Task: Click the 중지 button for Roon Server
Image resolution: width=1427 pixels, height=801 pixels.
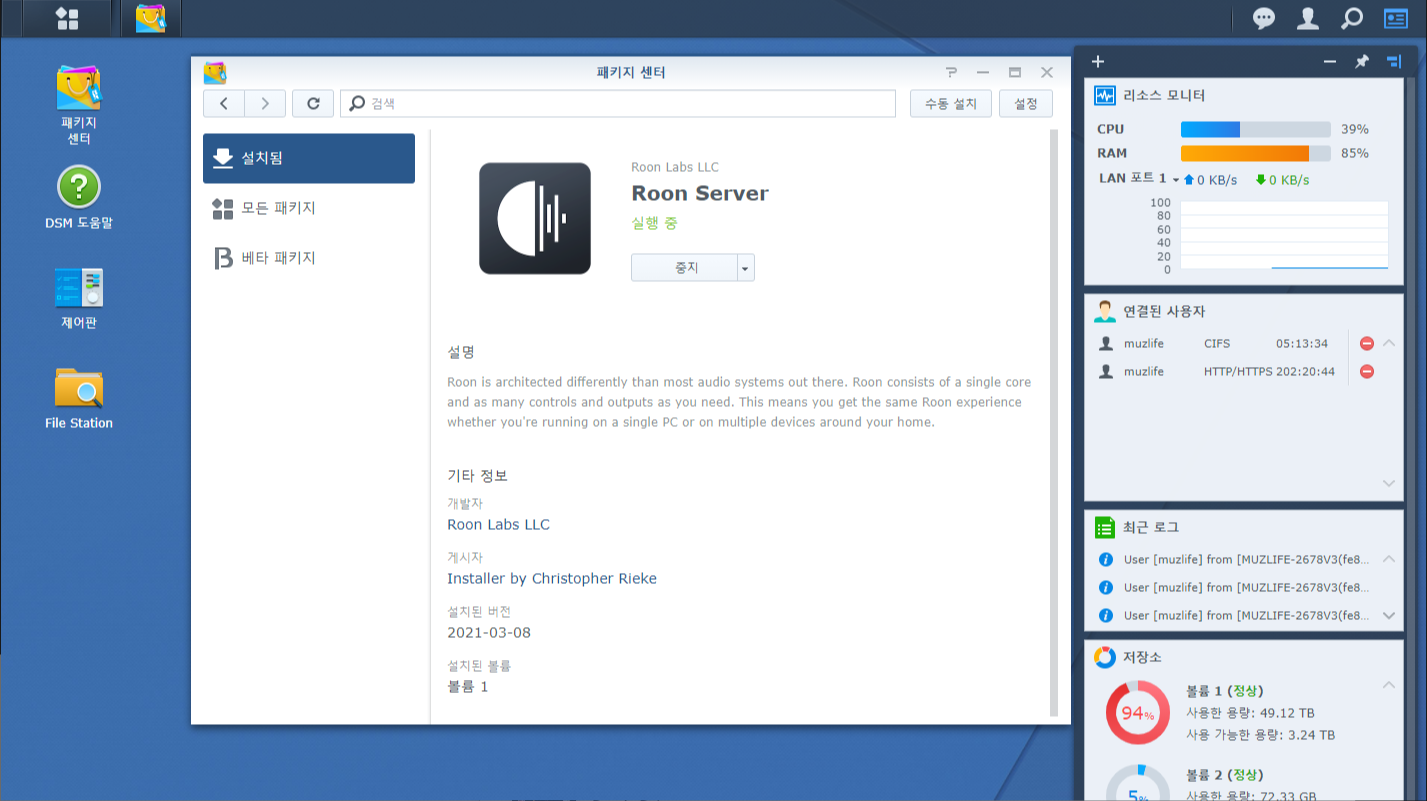Action: point(685,267)
